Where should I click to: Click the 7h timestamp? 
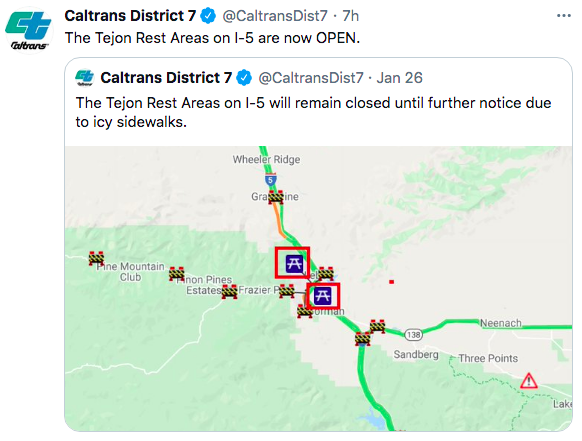tap(350, 16)
